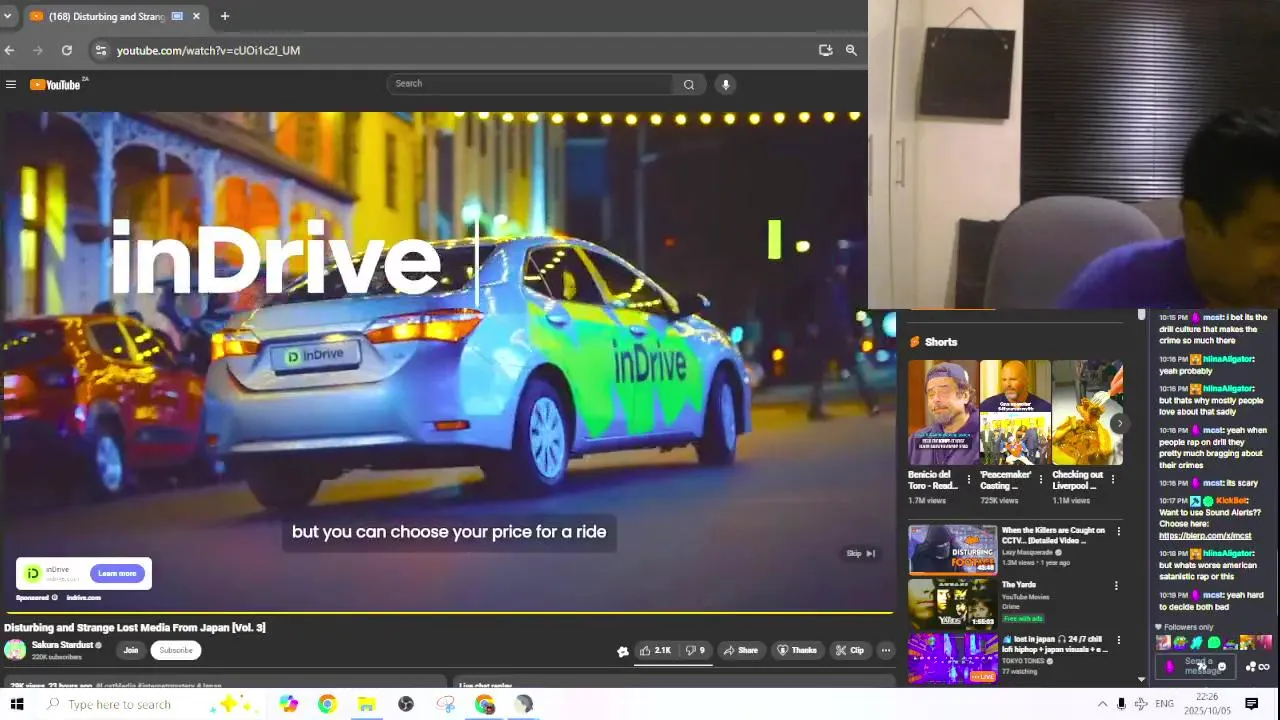Open Sakura Stardust channel avatar
The width and height of the screenshot is (1280, 720).
(x=15, y=650)
